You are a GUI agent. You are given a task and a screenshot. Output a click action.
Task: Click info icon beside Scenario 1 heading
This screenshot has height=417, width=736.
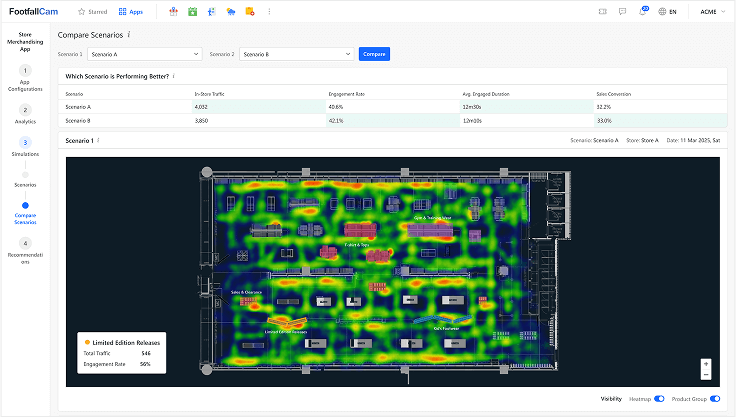point(98,140)
